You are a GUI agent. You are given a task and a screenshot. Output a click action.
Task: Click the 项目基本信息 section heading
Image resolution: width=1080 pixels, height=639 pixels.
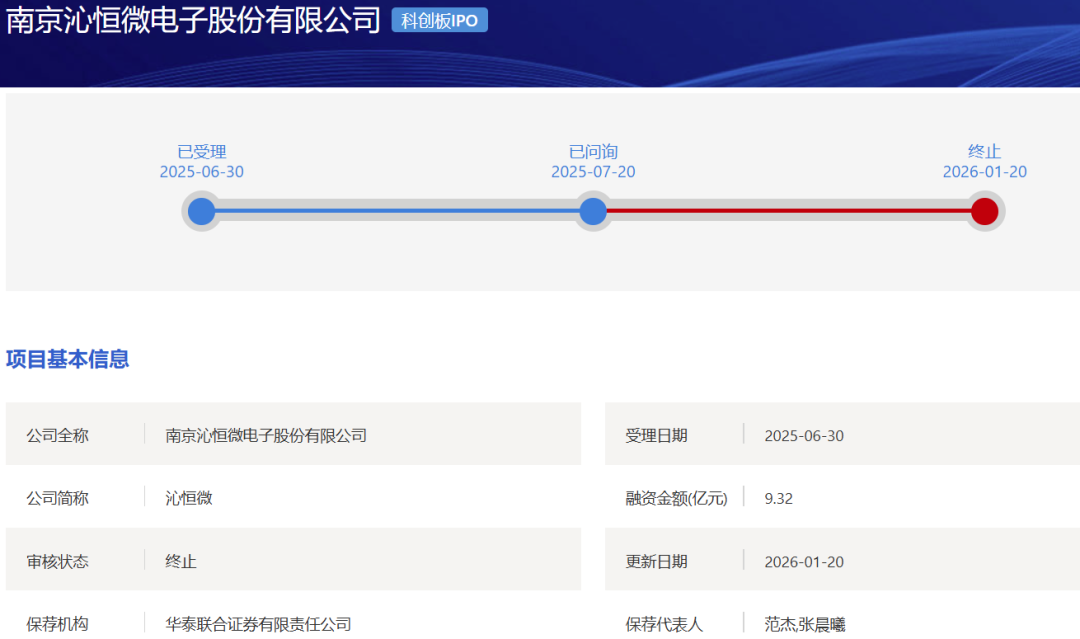68,359
